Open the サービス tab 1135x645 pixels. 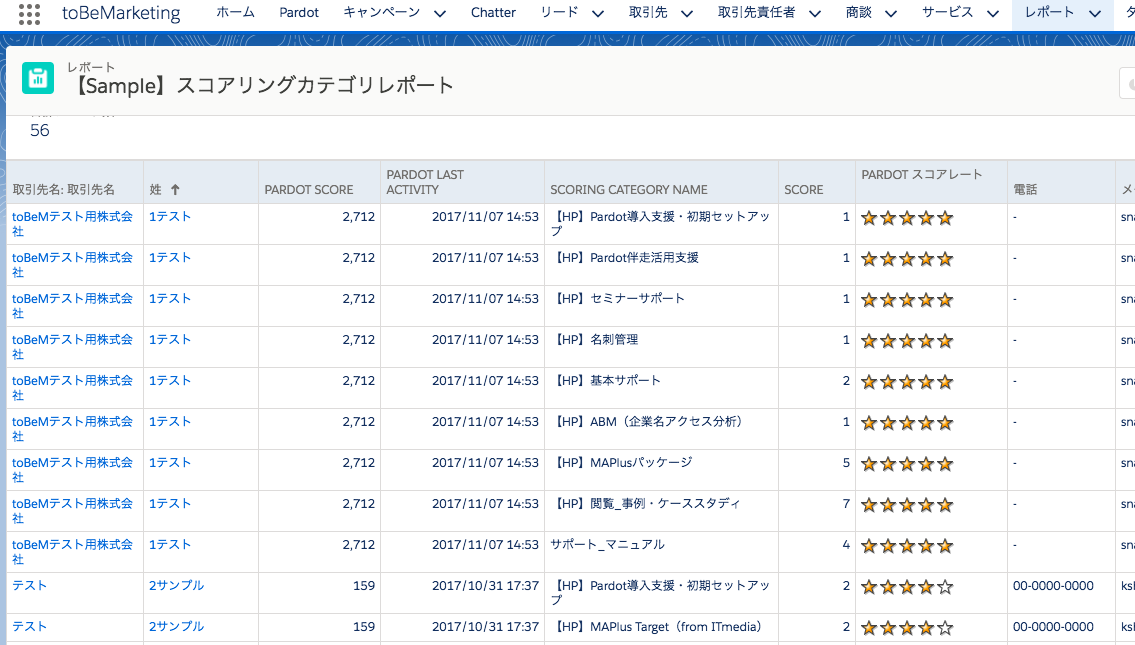point(948,12)
